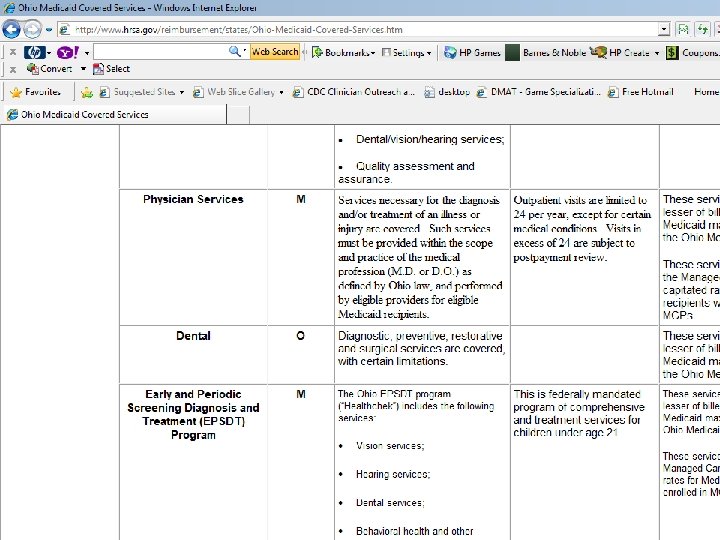Click the Add to Favorites bar icon
The width and height of the screenshot is (720, 540).
(86, 92)
